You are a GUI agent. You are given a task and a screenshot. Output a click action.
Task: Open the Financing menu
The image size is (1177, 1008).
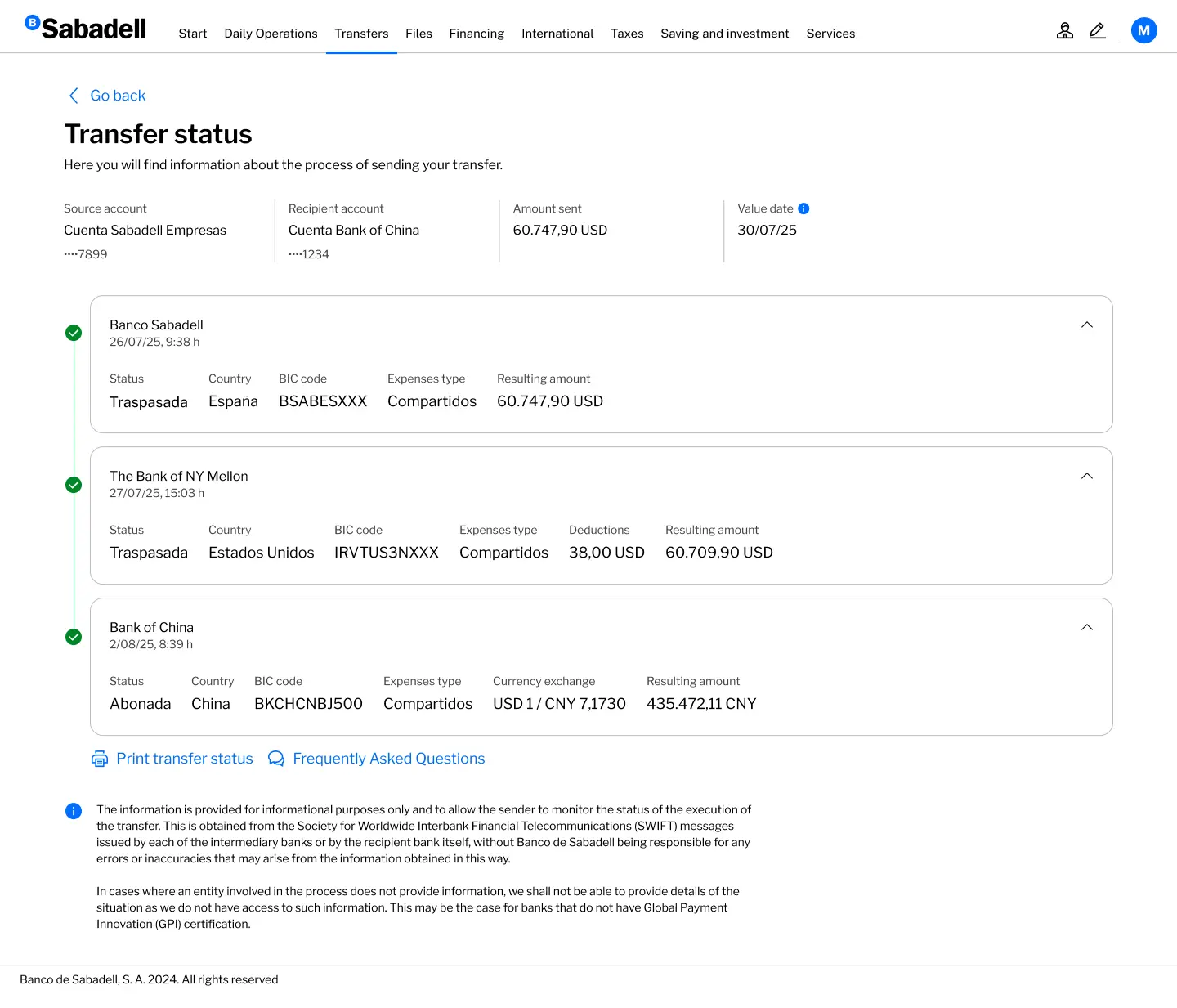477,34
